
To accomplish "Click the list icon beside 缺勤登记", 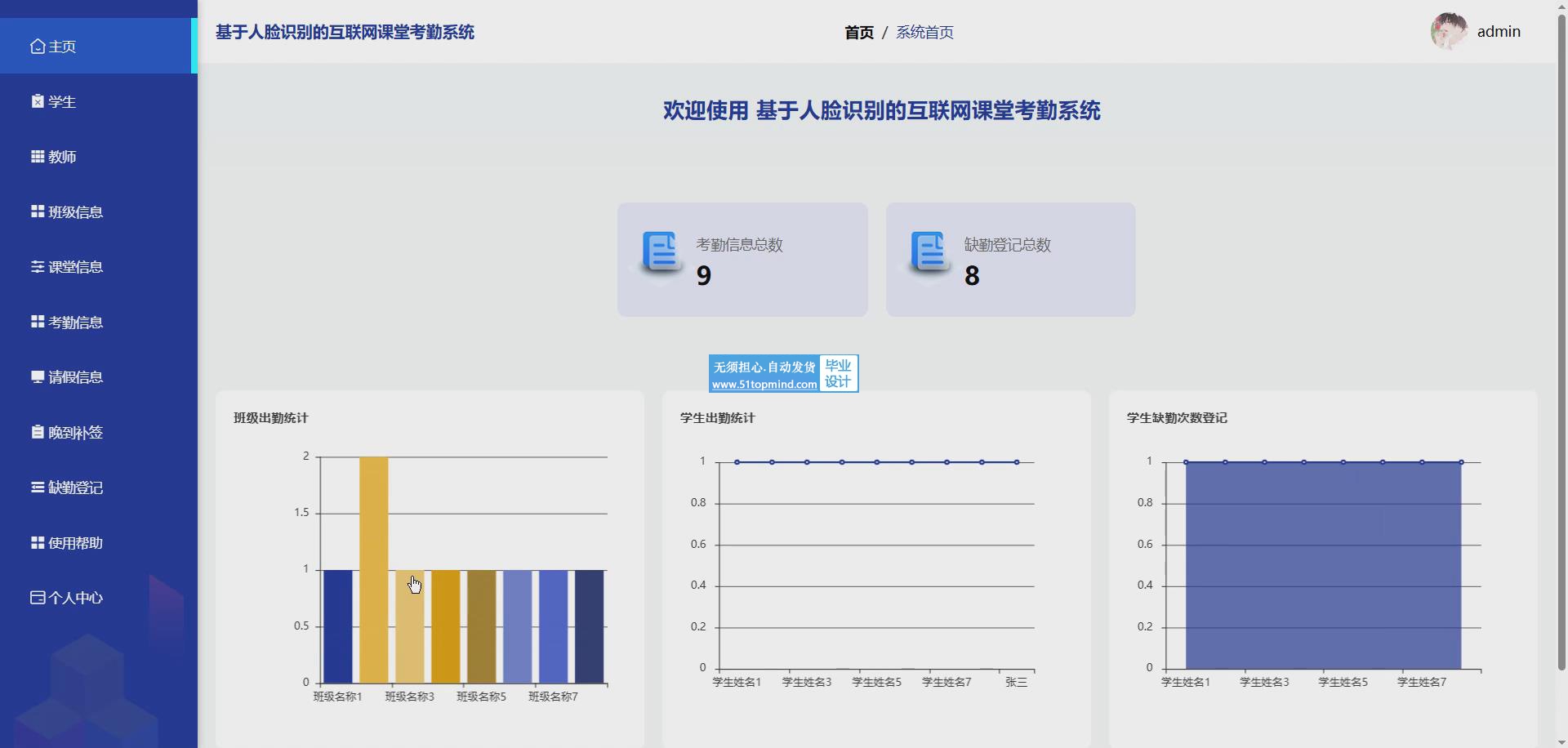I will click(38, 488).
